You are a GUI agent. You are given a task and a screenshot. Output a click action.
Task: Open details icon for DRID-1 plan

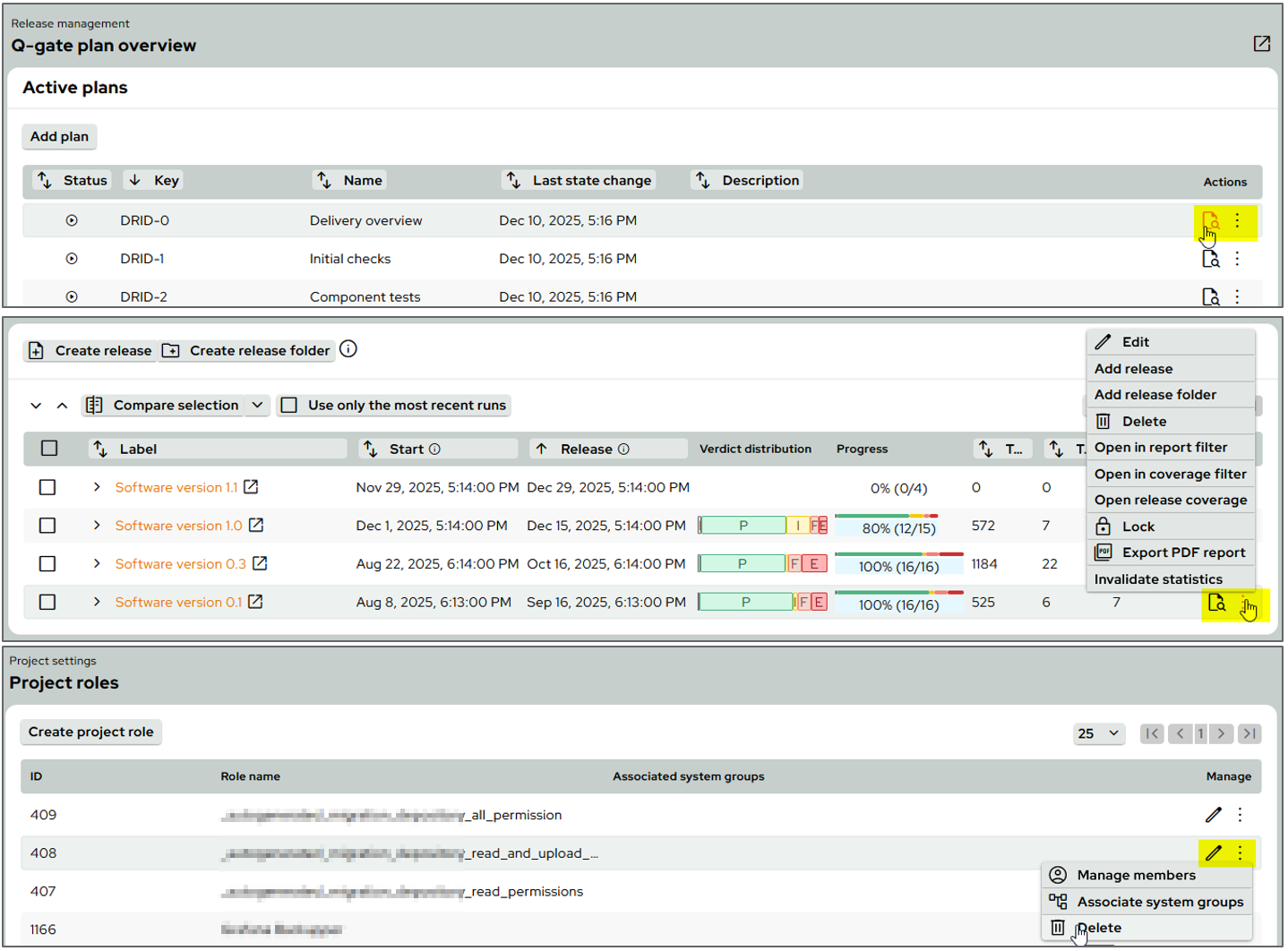(1210, 259)
